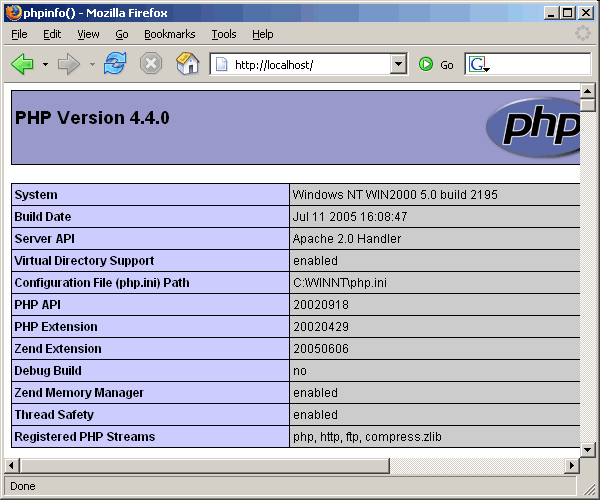Open the View menu

tap(88, 34)
